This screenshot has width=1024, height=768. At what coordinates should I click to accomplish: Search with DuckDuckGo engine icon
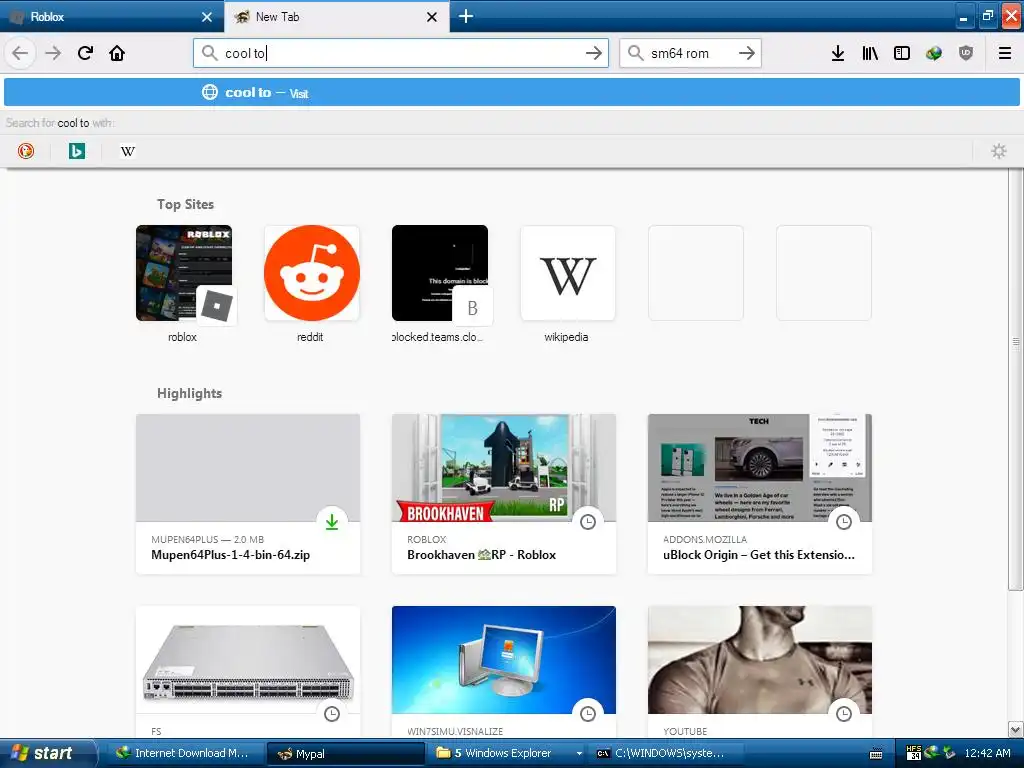tap(25, 151)
